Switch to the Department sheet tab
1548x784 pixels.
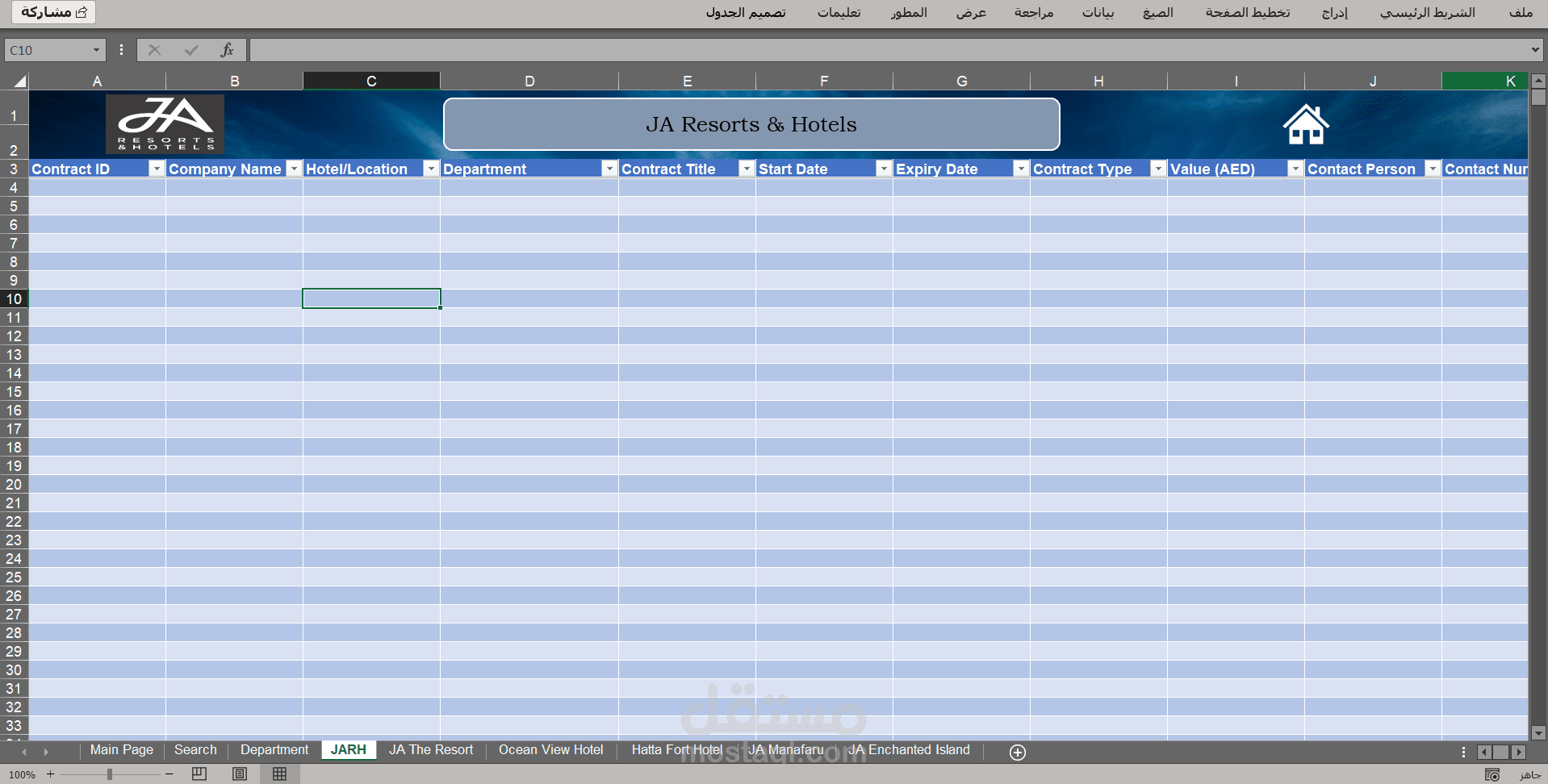pos(274,750)
